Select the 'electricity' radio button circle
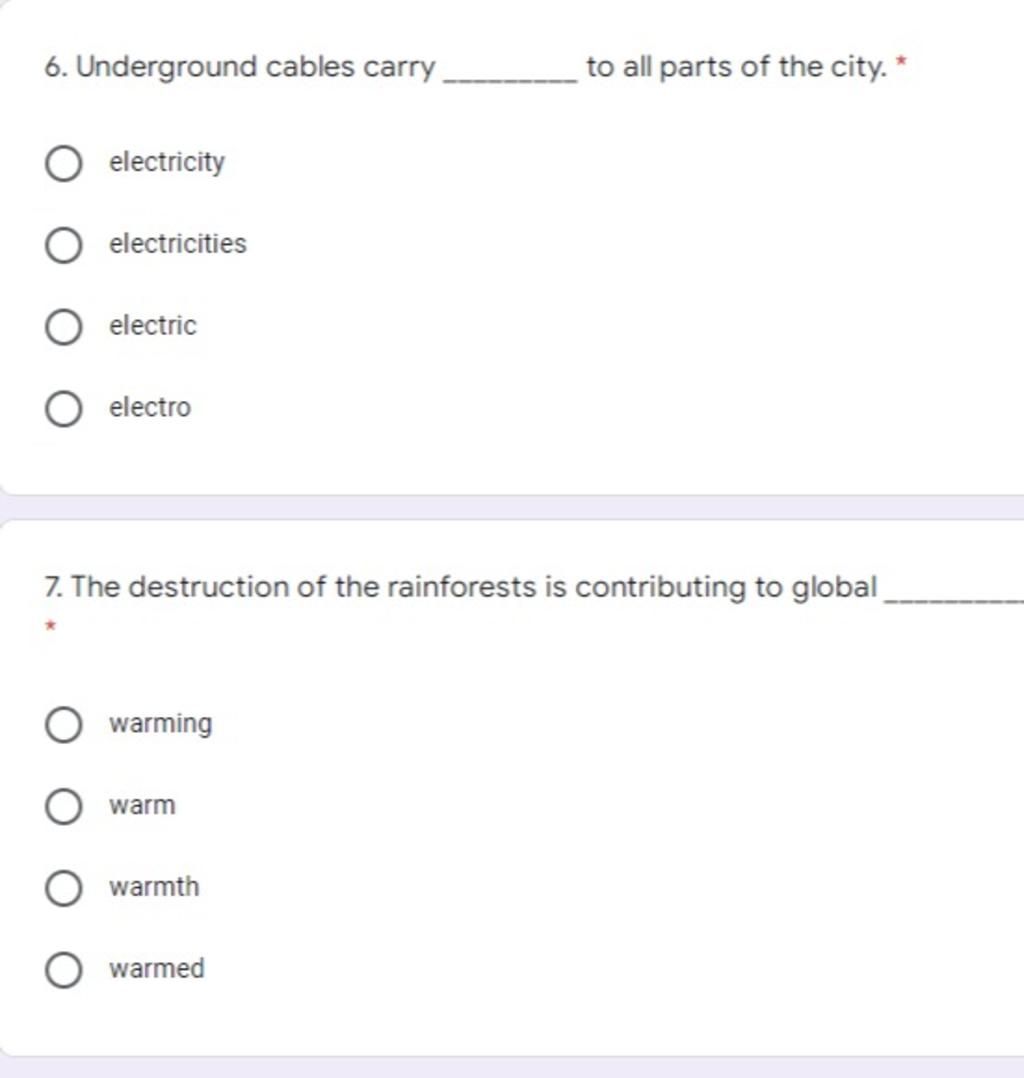The height and width of the screenshot is (1078, 1024). point(63,163)
